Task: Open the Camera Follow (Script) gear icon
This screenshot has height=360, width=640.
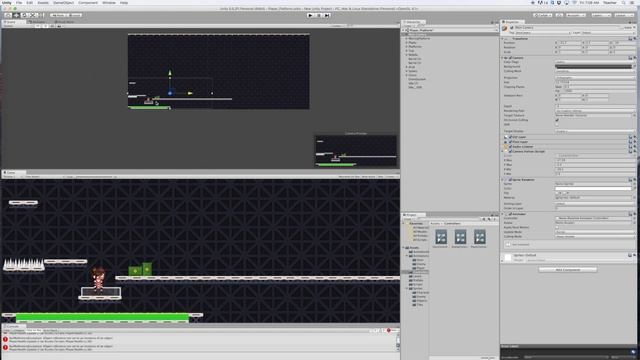Action: tap(634, 151)
